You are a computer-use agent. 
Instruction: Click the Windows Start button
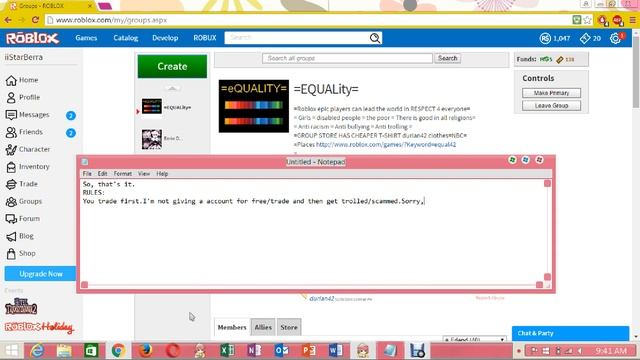[11, 351]
